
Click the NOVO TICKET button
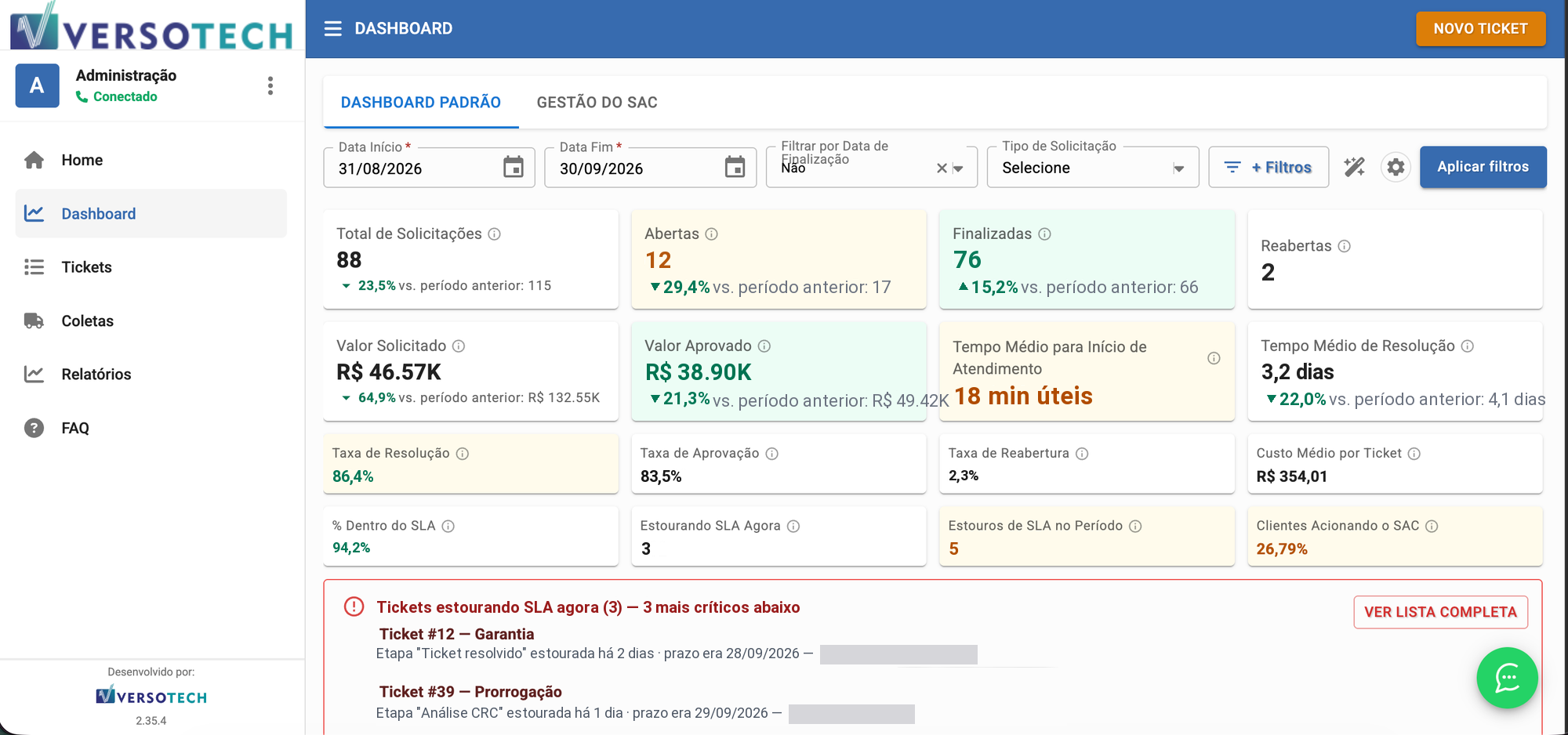[1480, 29]
